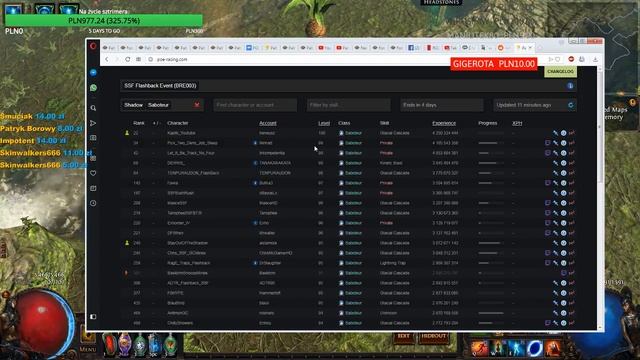Switch to first YouTube tab
The image size is (640, 360).
click(324, 48)
